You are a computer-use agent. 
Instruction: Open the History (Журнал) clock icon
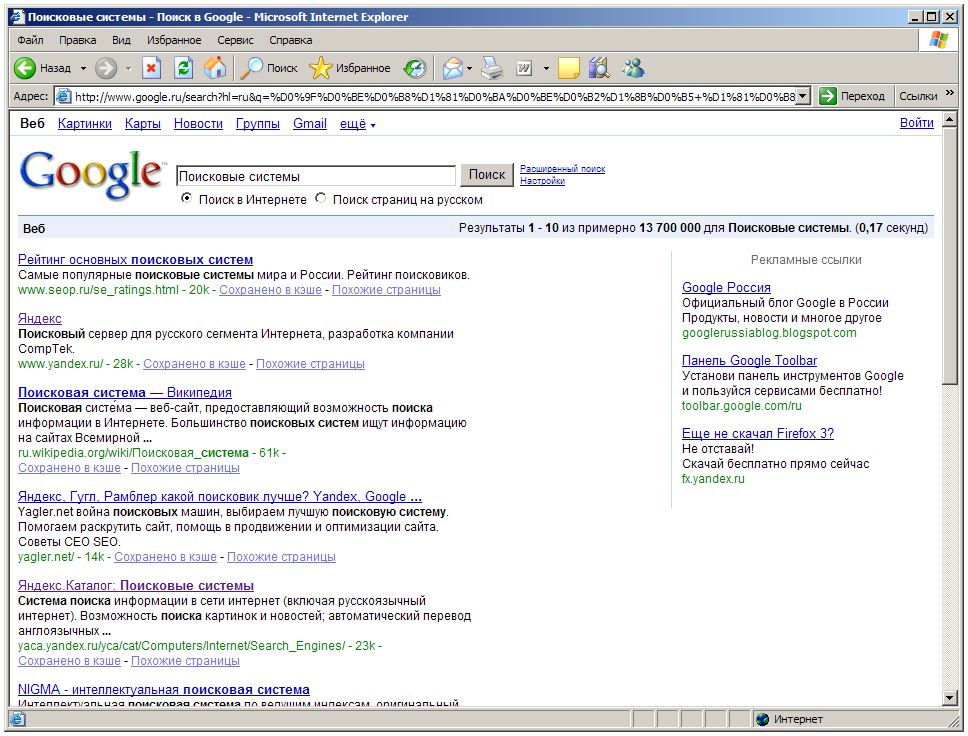pyautogui.click(x=415, y=68)
